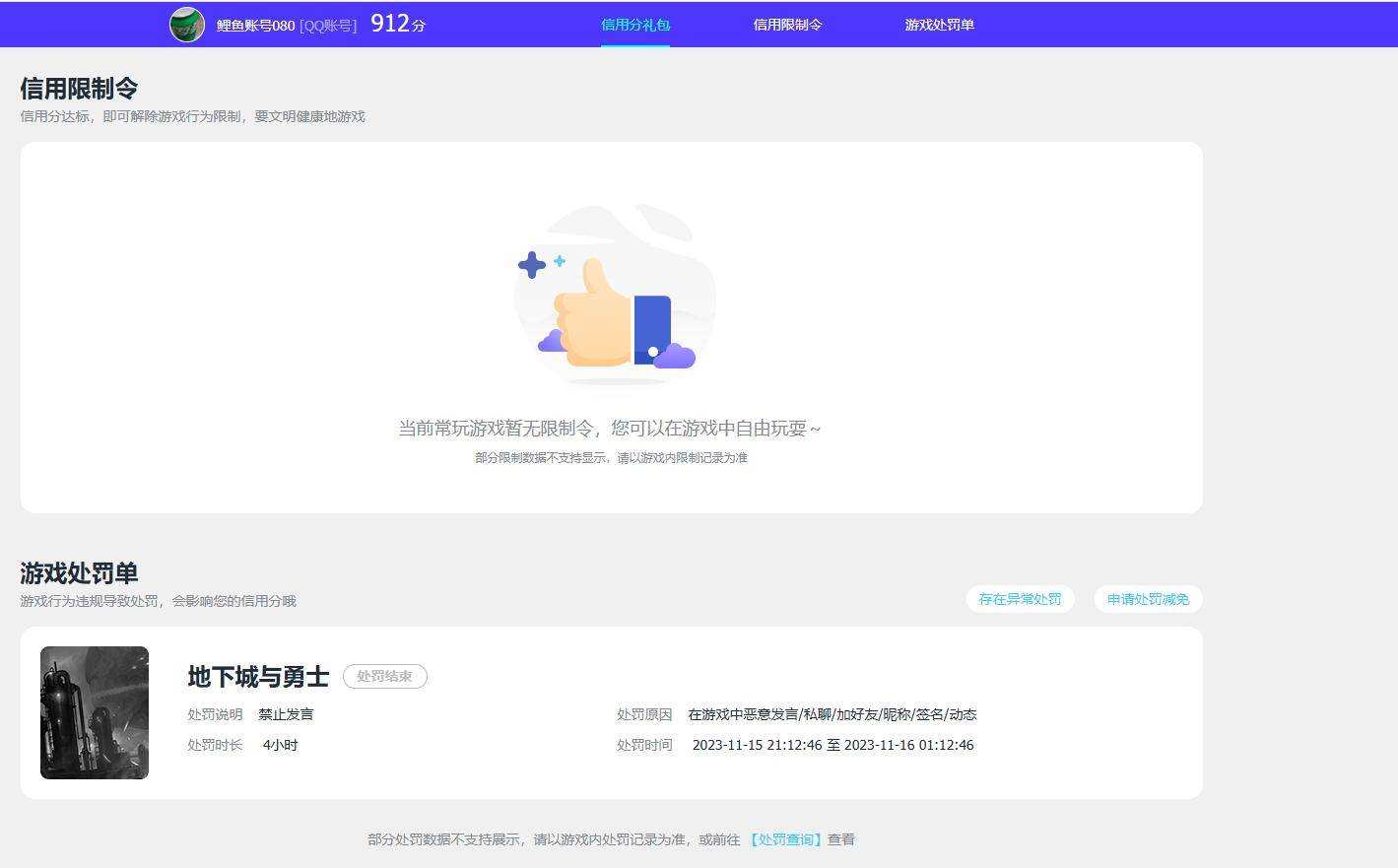The height and width of the screenshot is (868, 1398).
Task: Click the account name 鲤鱼账号080
Action: [255, 26]
